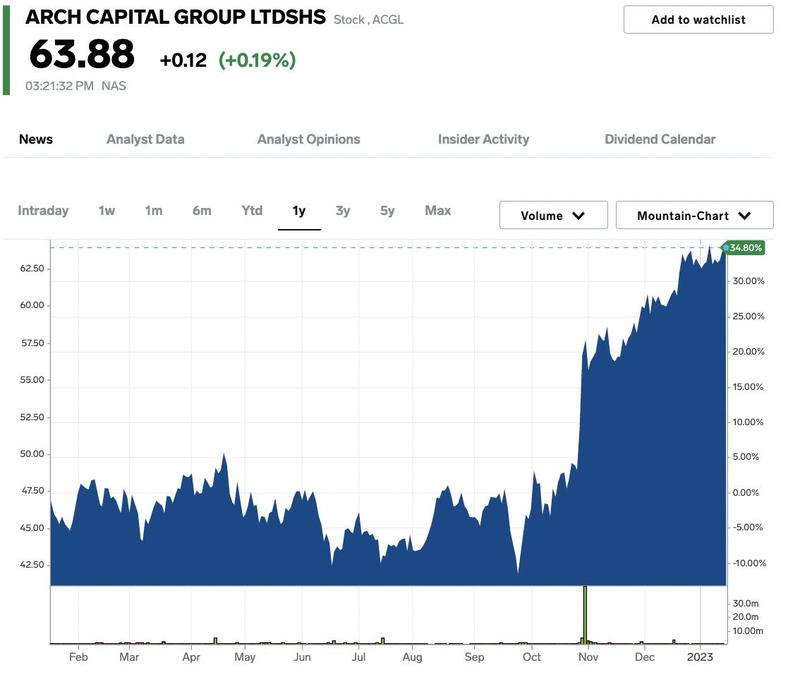Open Dividend Calendar tab
The image size is (800, 674).
click(660, 139)
